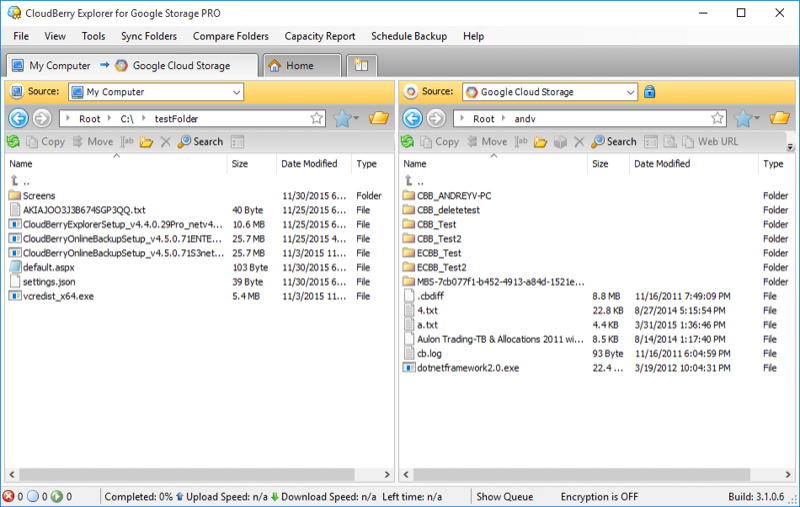Image resolution: width=800 pixels, height=507 pixels.
Task: Rename selected item in local pane
Action: click(x=127, y=141)
